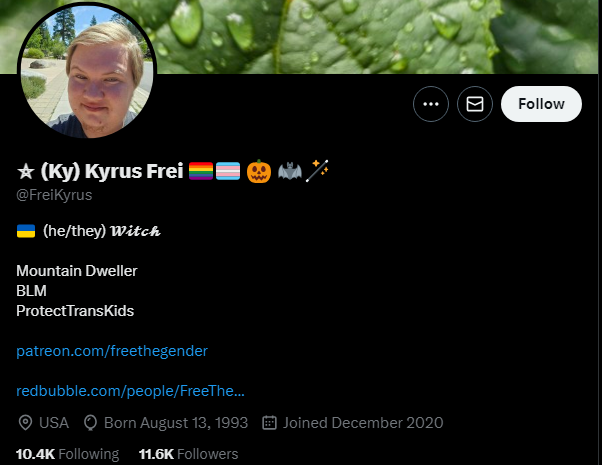Screen dimensions: 602x465
Task: View the circular profile picture
Action: pyautogui.click(x=87, y=71)
